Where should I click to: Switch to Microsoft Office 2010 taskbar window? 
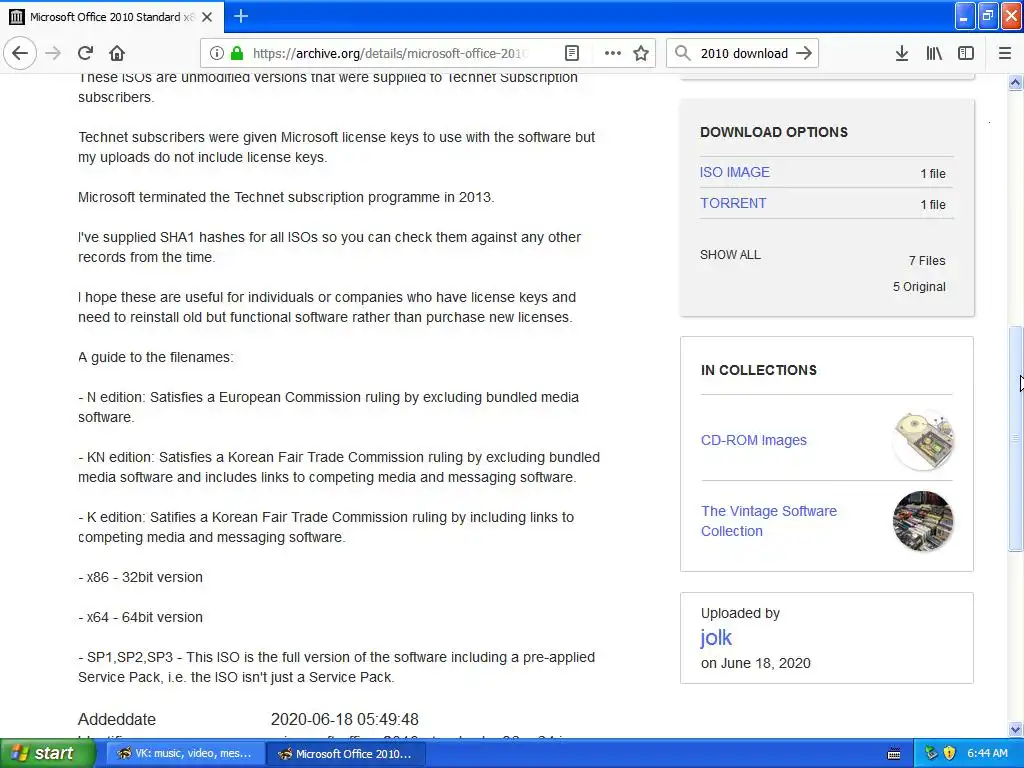pos(346,754)
